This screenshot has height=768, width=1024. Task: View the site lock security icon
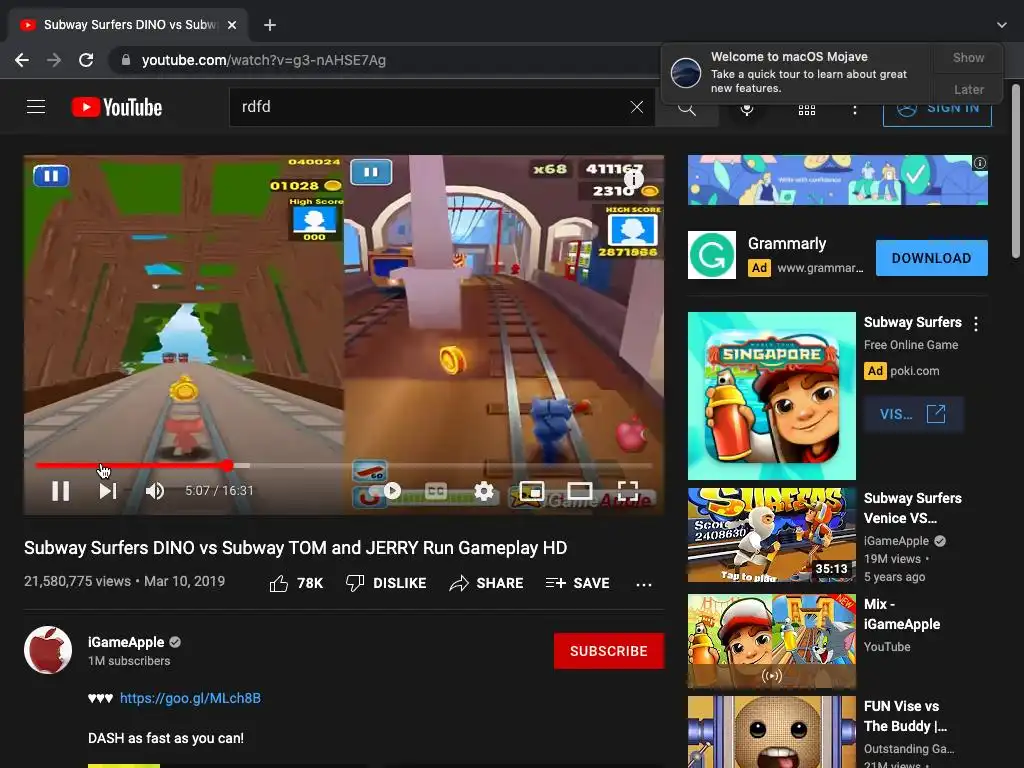pyautogui.click(x=125, y=60)
